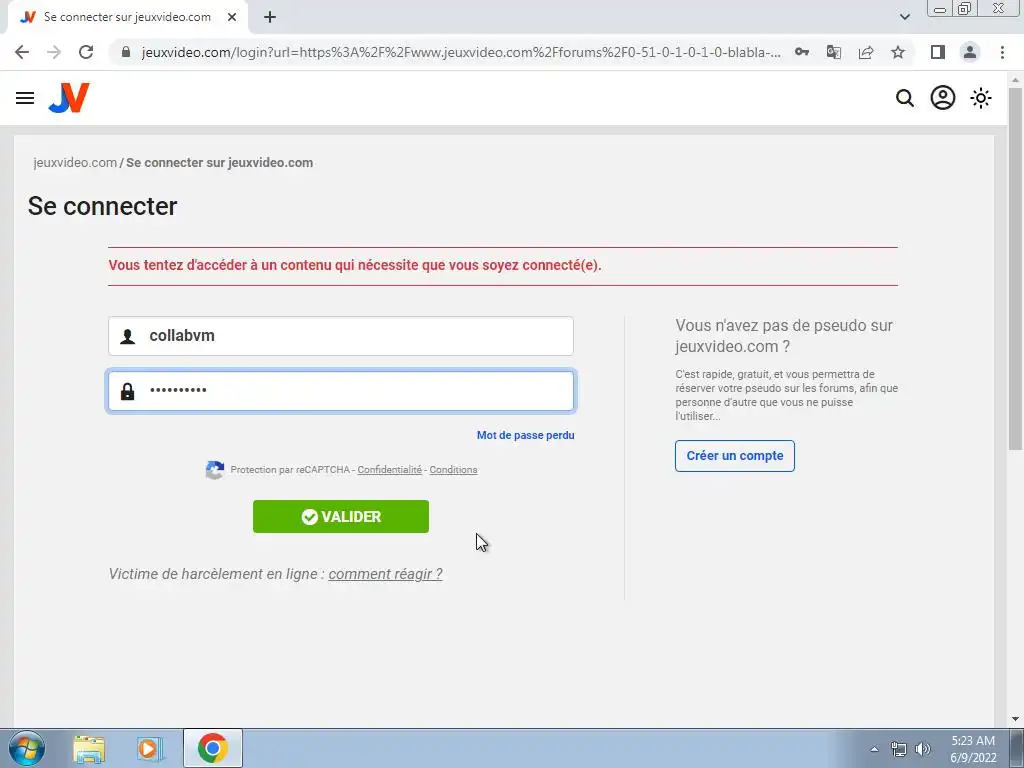Select the Chrome taskbar button
The height and width of the screenshot is (768, 1024).
coord(213,748)
